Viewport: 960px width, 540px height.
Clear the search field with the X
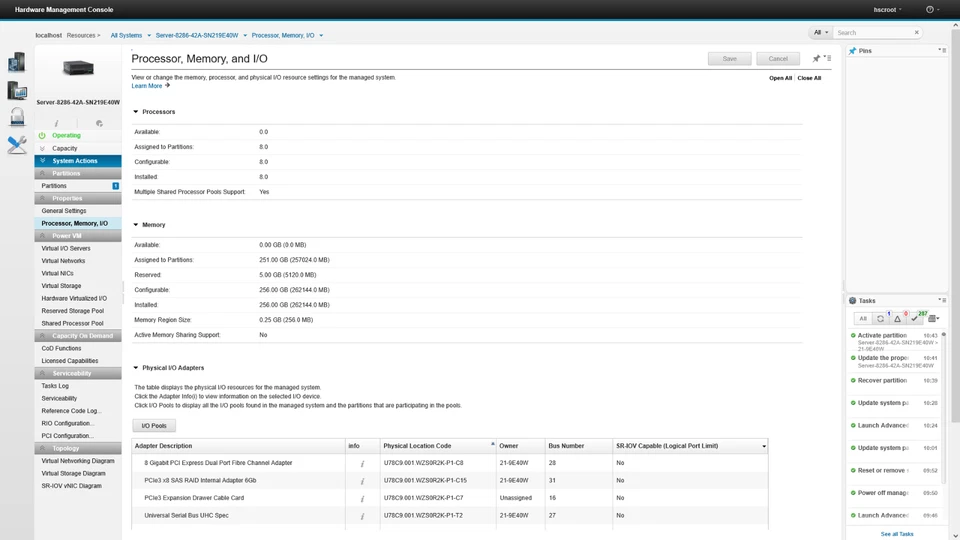click(x=917, y=32)
